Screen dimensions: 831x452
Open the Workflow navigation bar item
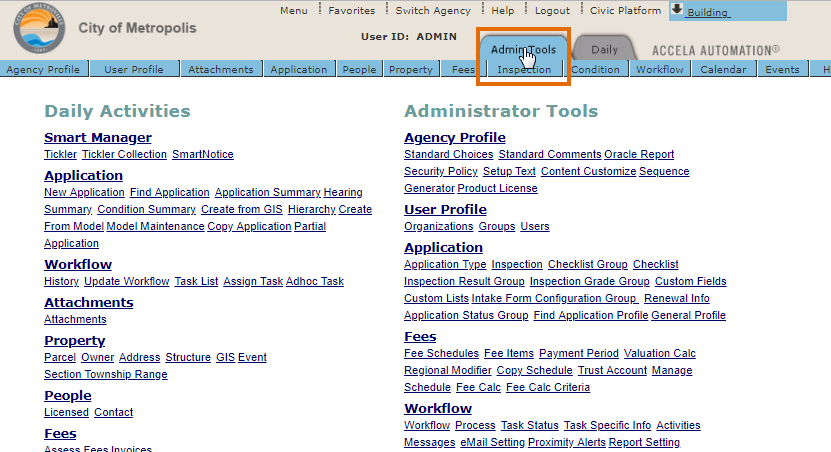click(x=660, y=70)
